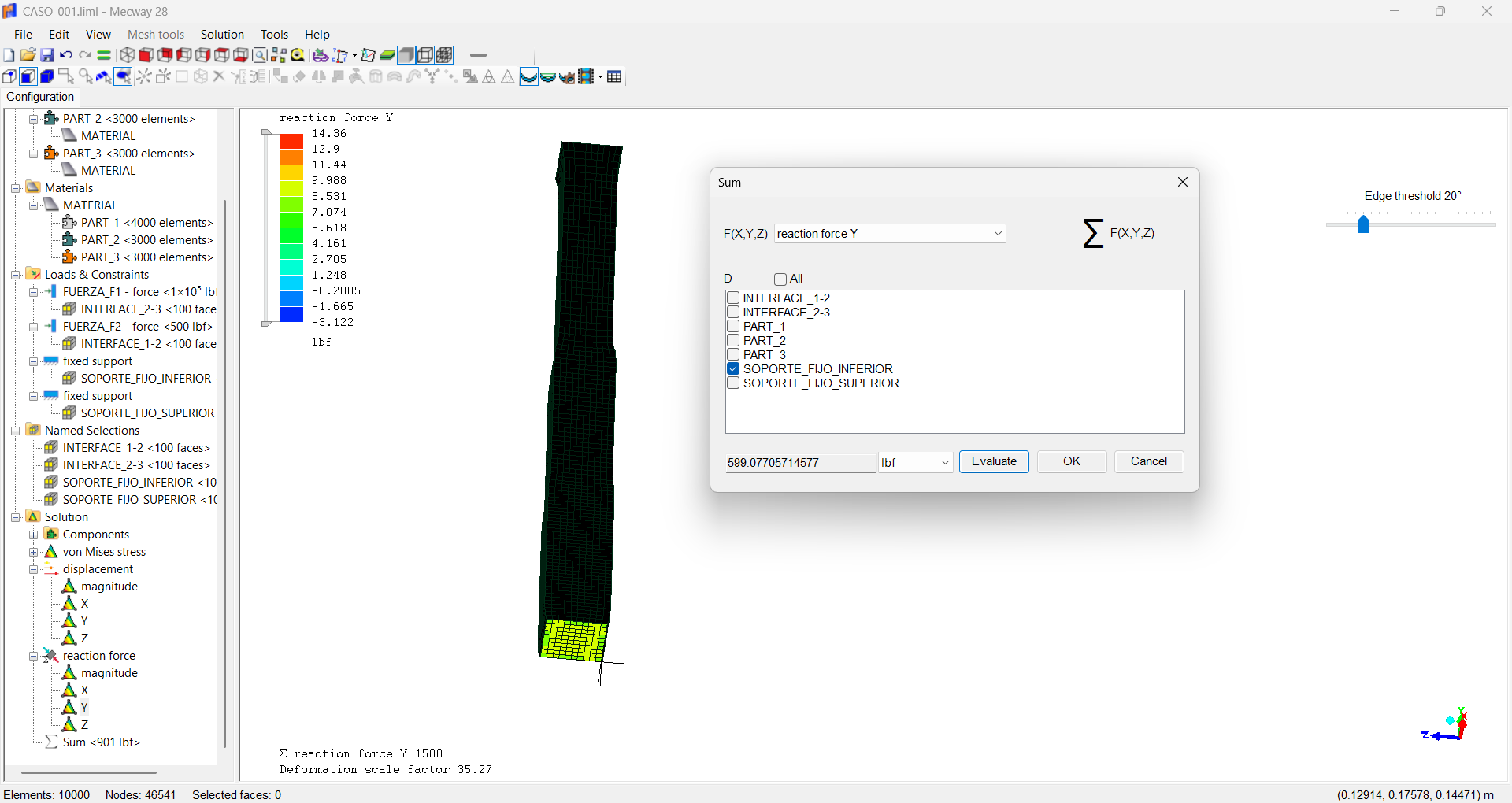Collapse Loads & Constraints tree node
Image resolution: width=1512 pixels, height=803 pixels.
[x=16, y=275]
